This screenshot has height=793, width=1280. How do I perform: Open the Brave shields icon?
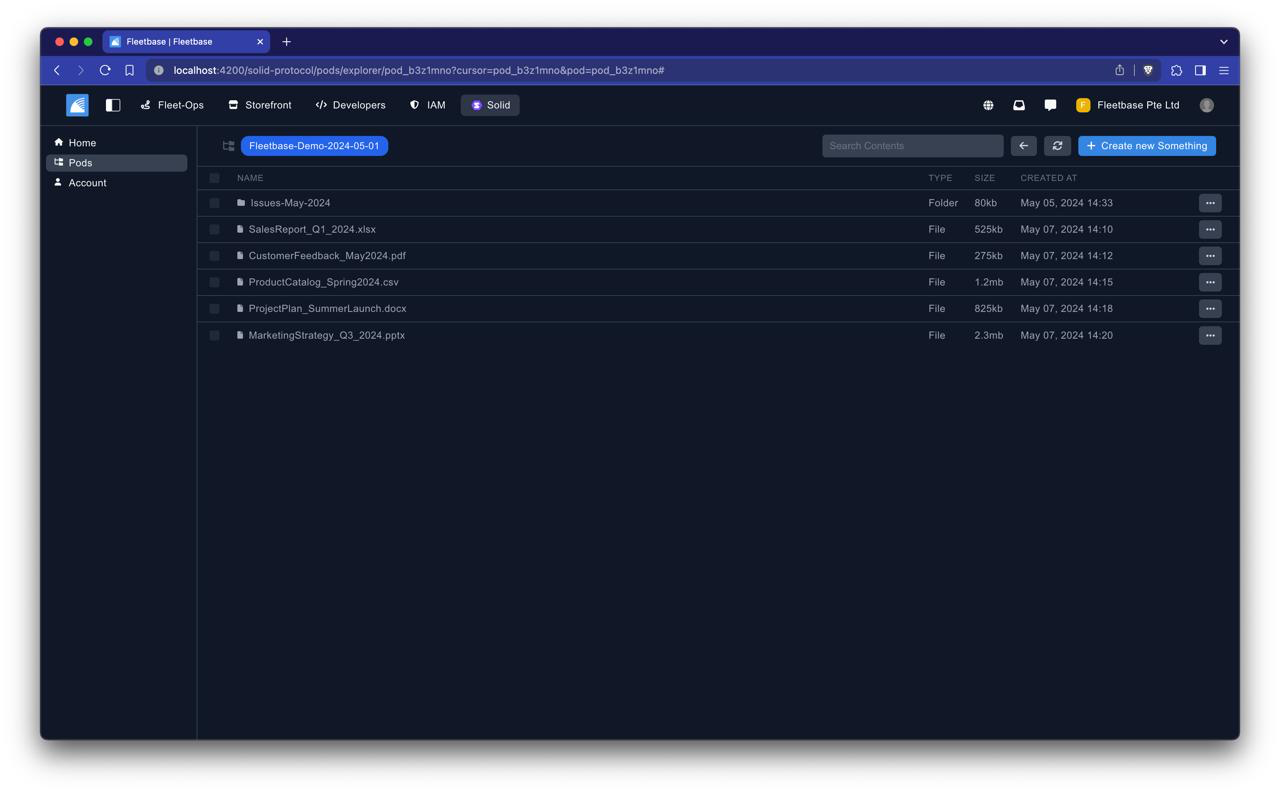pyautogui.click(x=1148, y=70)
